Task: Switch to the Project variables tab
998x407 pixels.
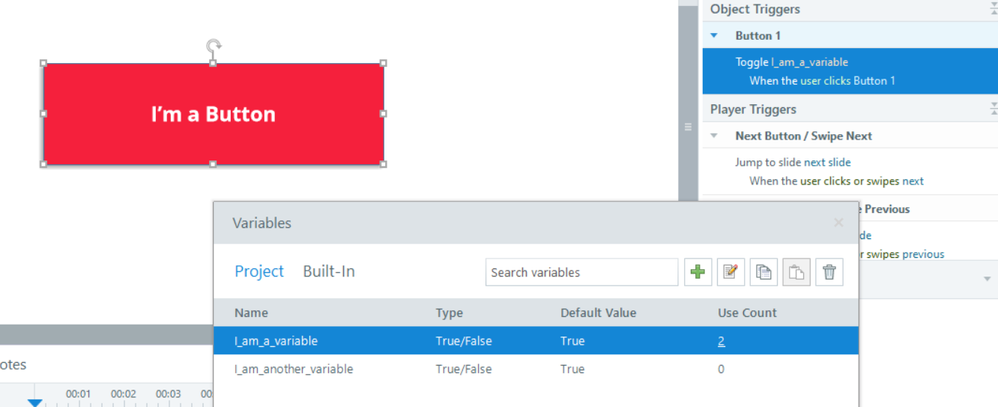Action: point(259,271)
